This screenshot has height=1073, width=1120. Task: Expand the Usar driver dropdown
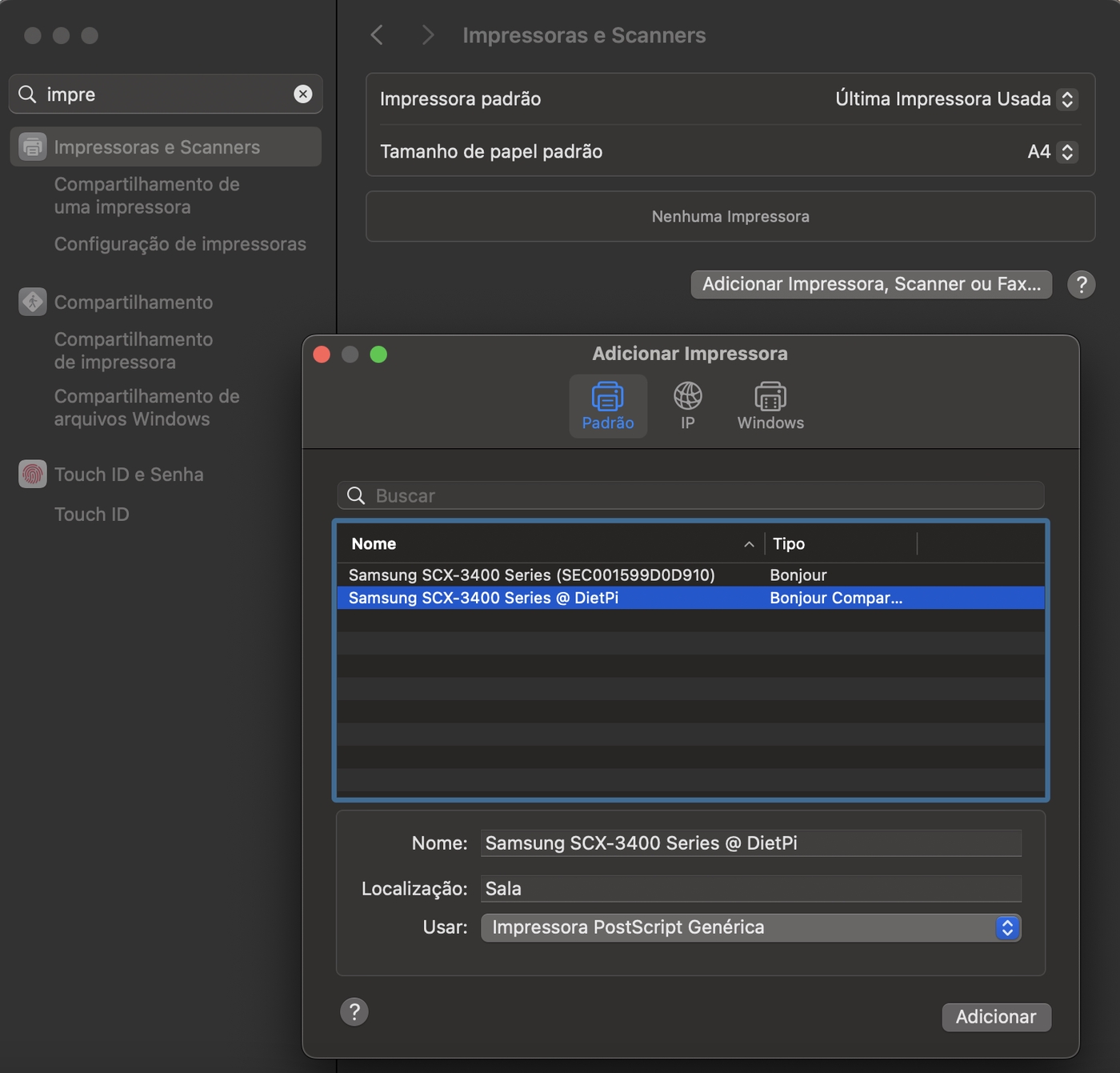pyautogui.click(x=1007, y=927)
